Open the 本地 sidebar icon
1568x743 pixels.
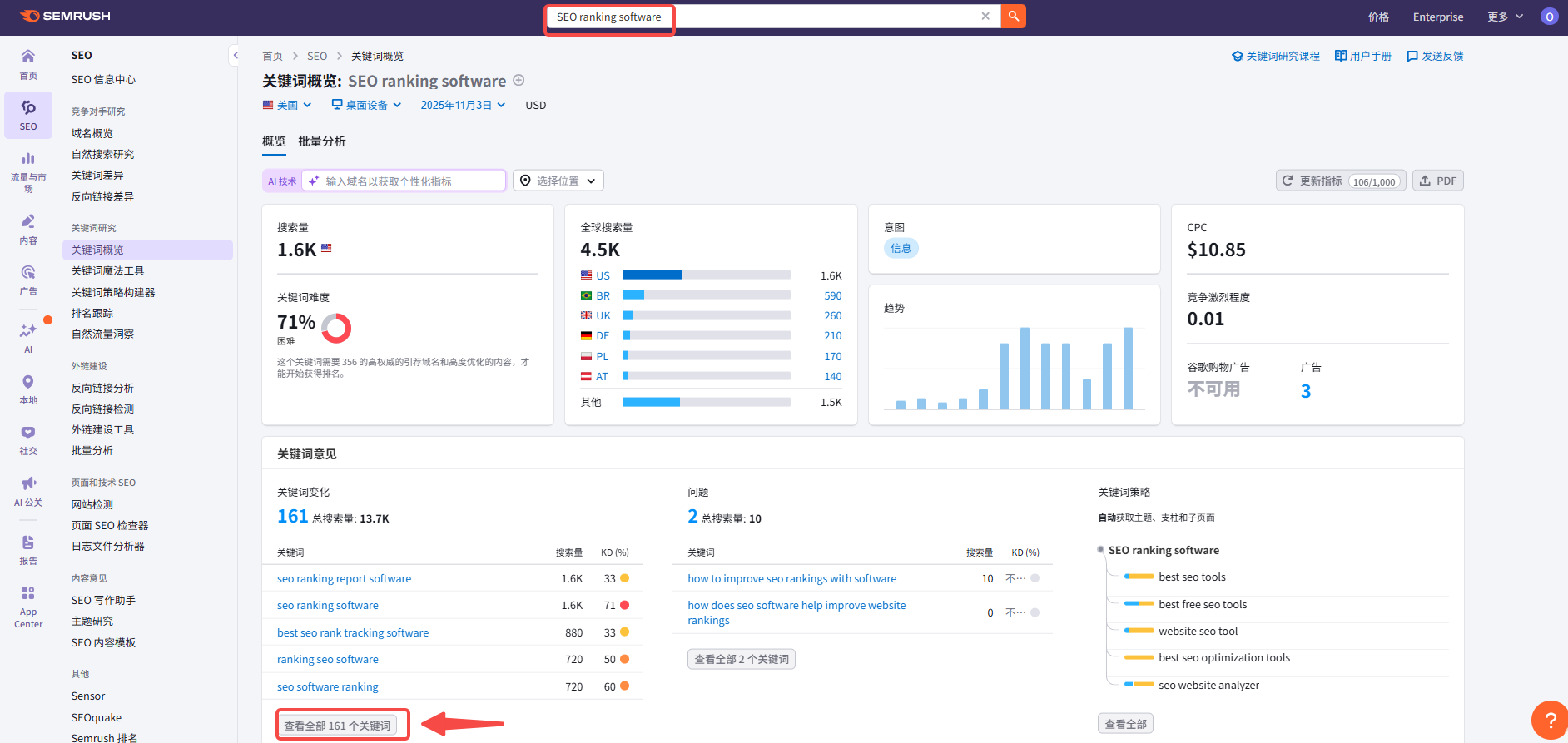coord(28,389)
